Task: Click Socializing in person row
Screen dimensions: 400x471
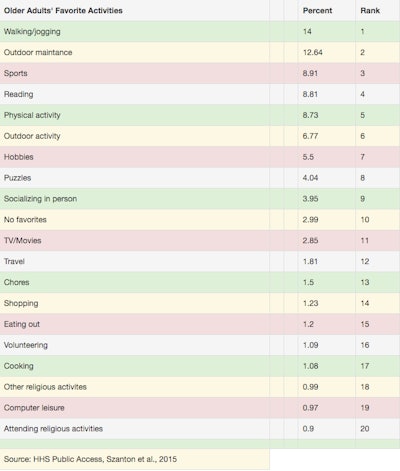Action: pyautogui.click(x=200, y=199)
